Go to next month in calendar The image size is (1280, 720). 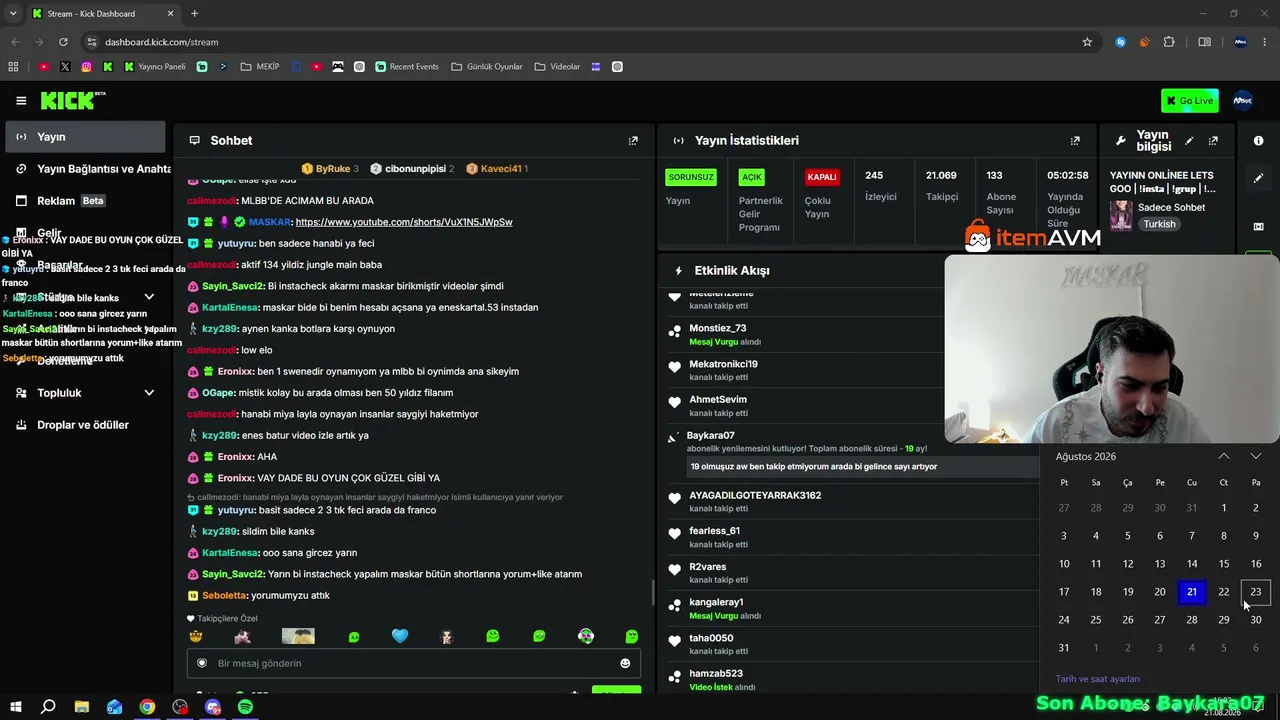tap(1256, 456)
